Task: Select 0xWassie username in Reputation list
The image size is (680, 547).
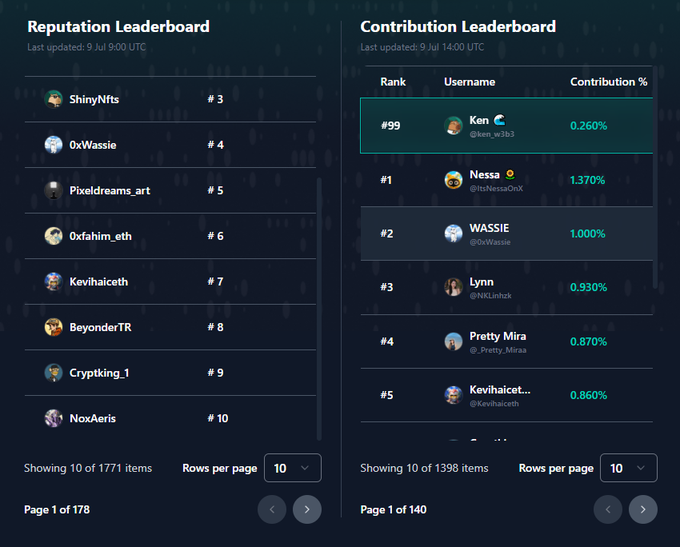Action: [93, 145]
